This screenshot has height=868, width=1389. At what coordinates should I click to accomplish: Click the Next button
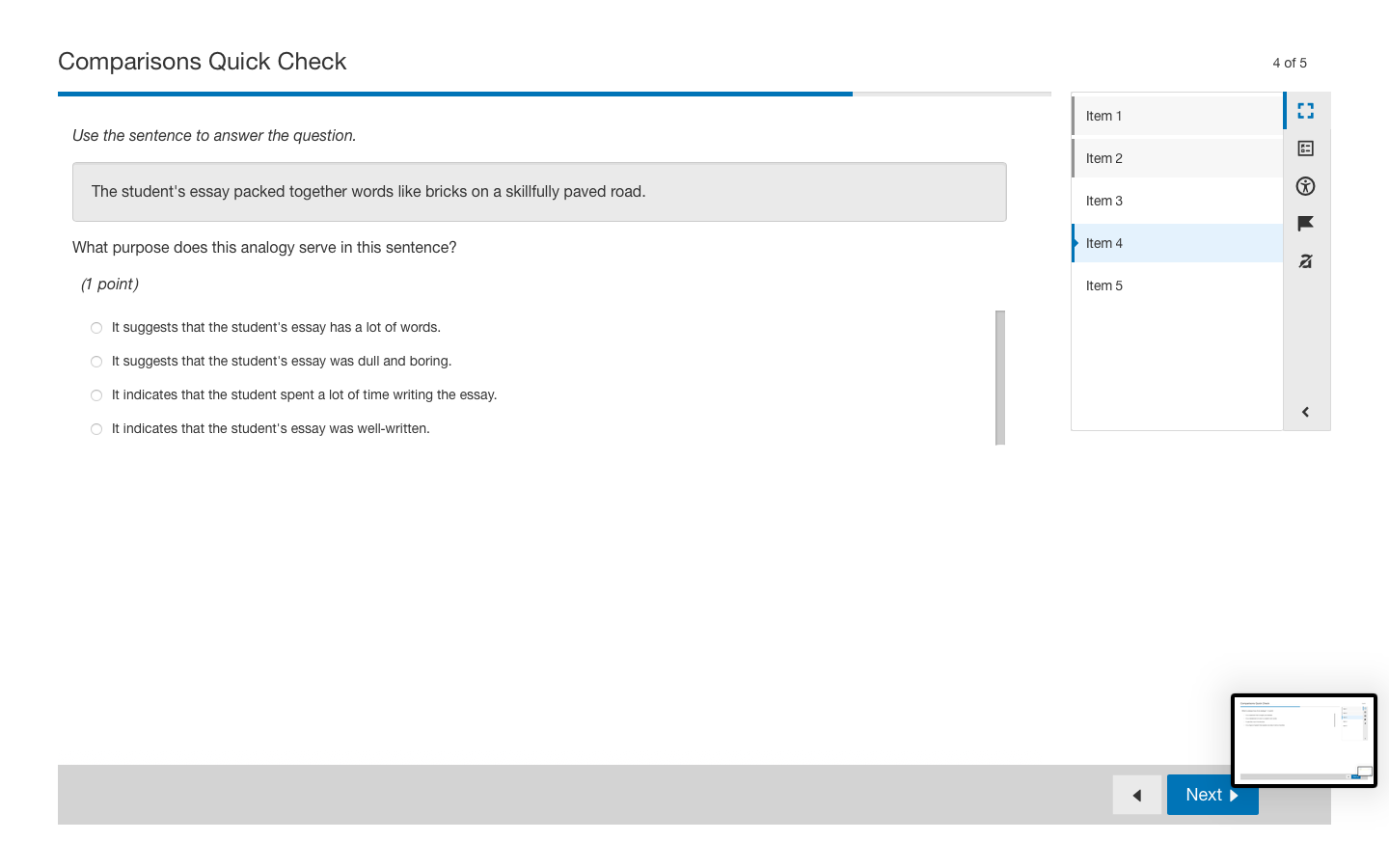coord(1212,795)
